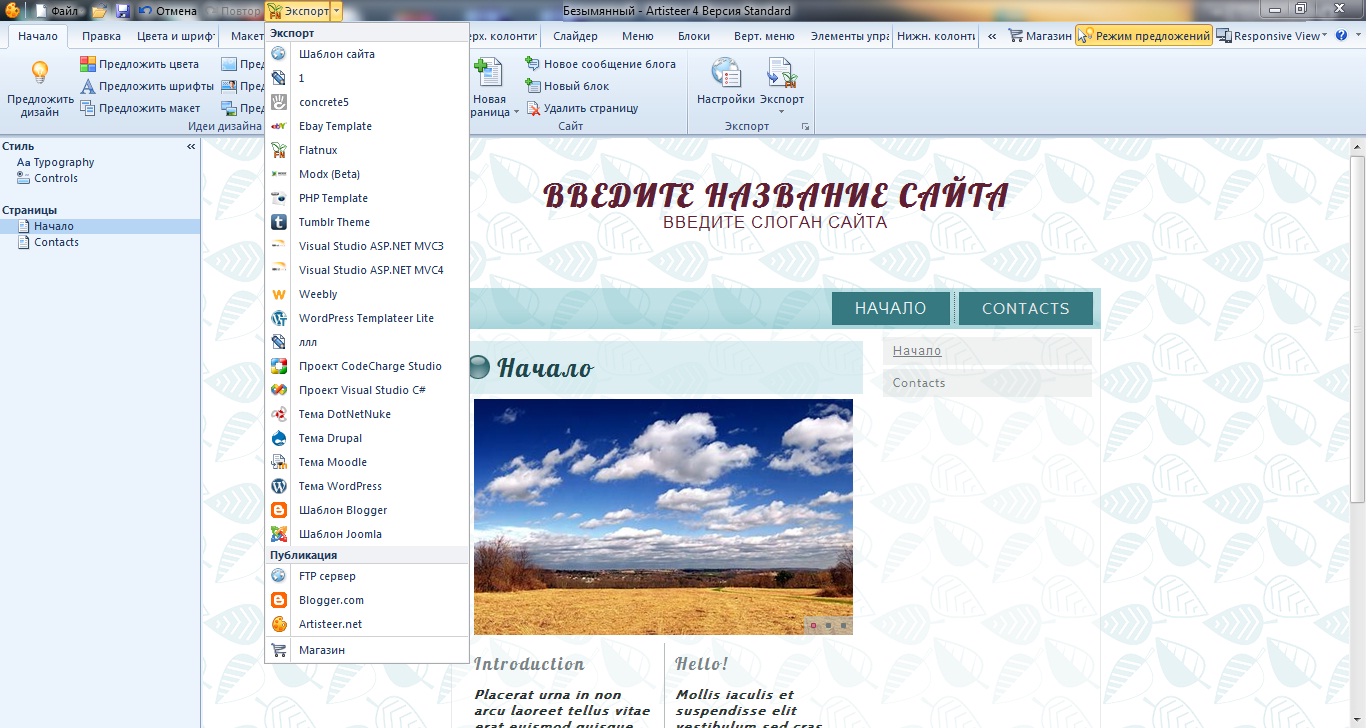1368x728 pixels.
Task: Click the DotNetNuke icon in export menu
Action: coord(279,414)
